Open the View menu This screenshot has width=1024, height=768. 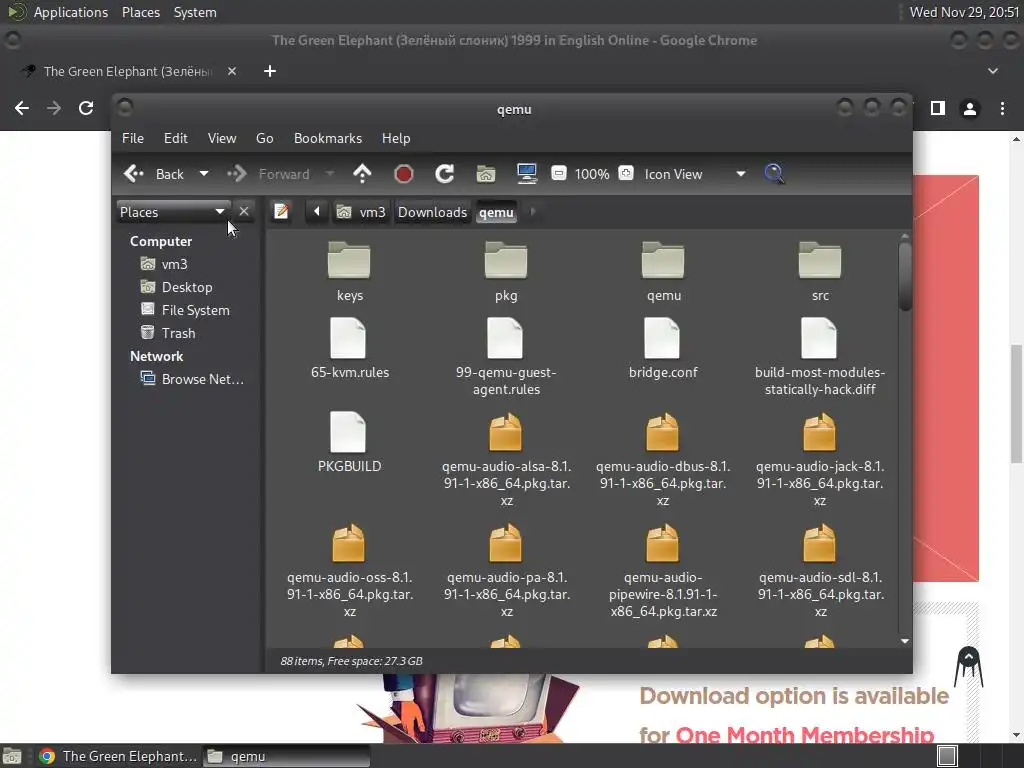point(222,138)
